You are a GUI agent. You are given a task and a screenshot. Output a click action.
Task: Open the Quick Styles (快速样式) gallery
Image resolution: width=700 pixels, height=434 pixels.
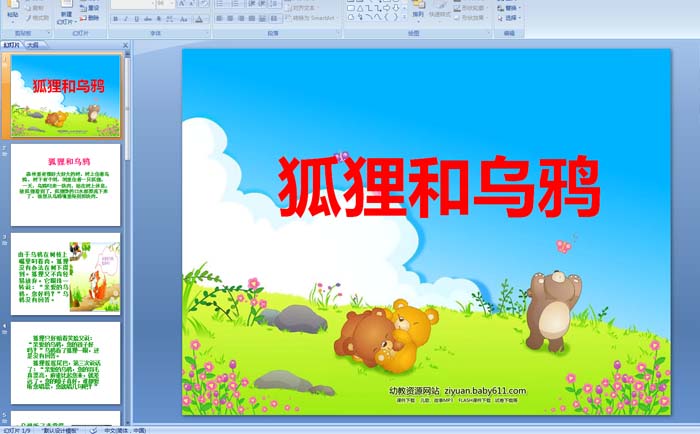(441, 12)
